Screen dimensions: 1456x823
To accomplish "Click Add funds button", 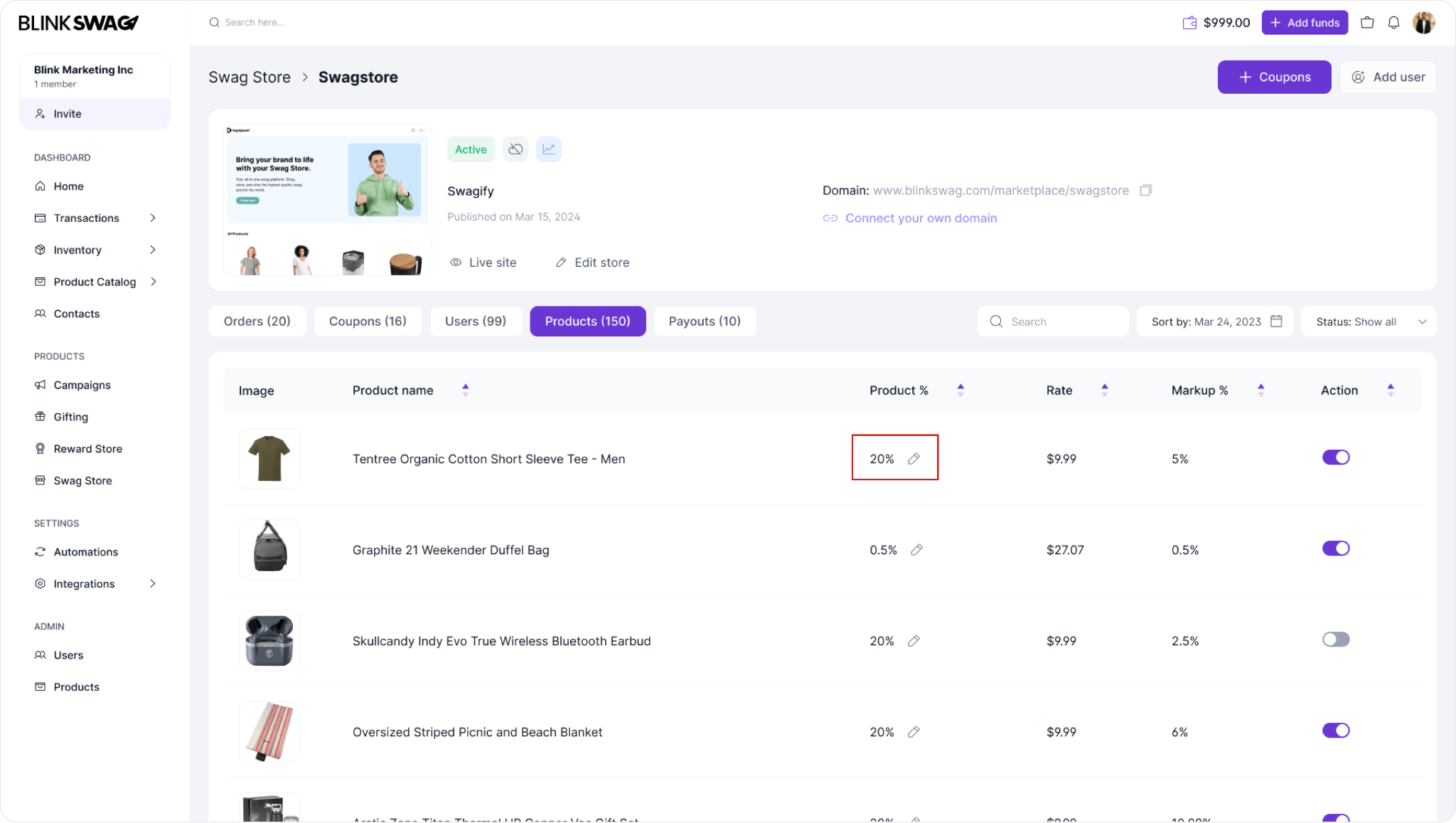I will click(x=1305, y=23).
